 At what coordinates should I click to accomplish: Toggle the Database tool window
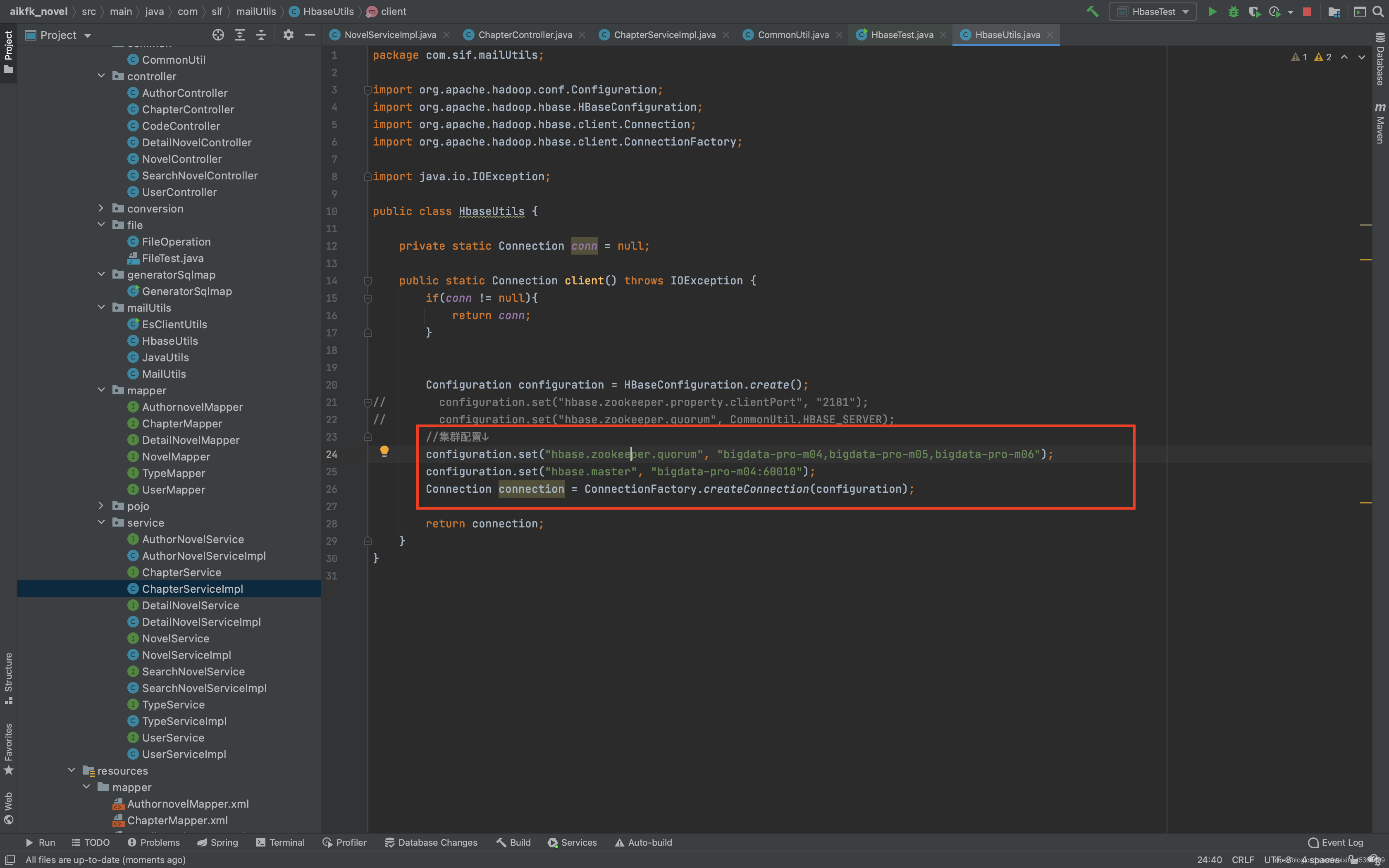point(1380,59)
